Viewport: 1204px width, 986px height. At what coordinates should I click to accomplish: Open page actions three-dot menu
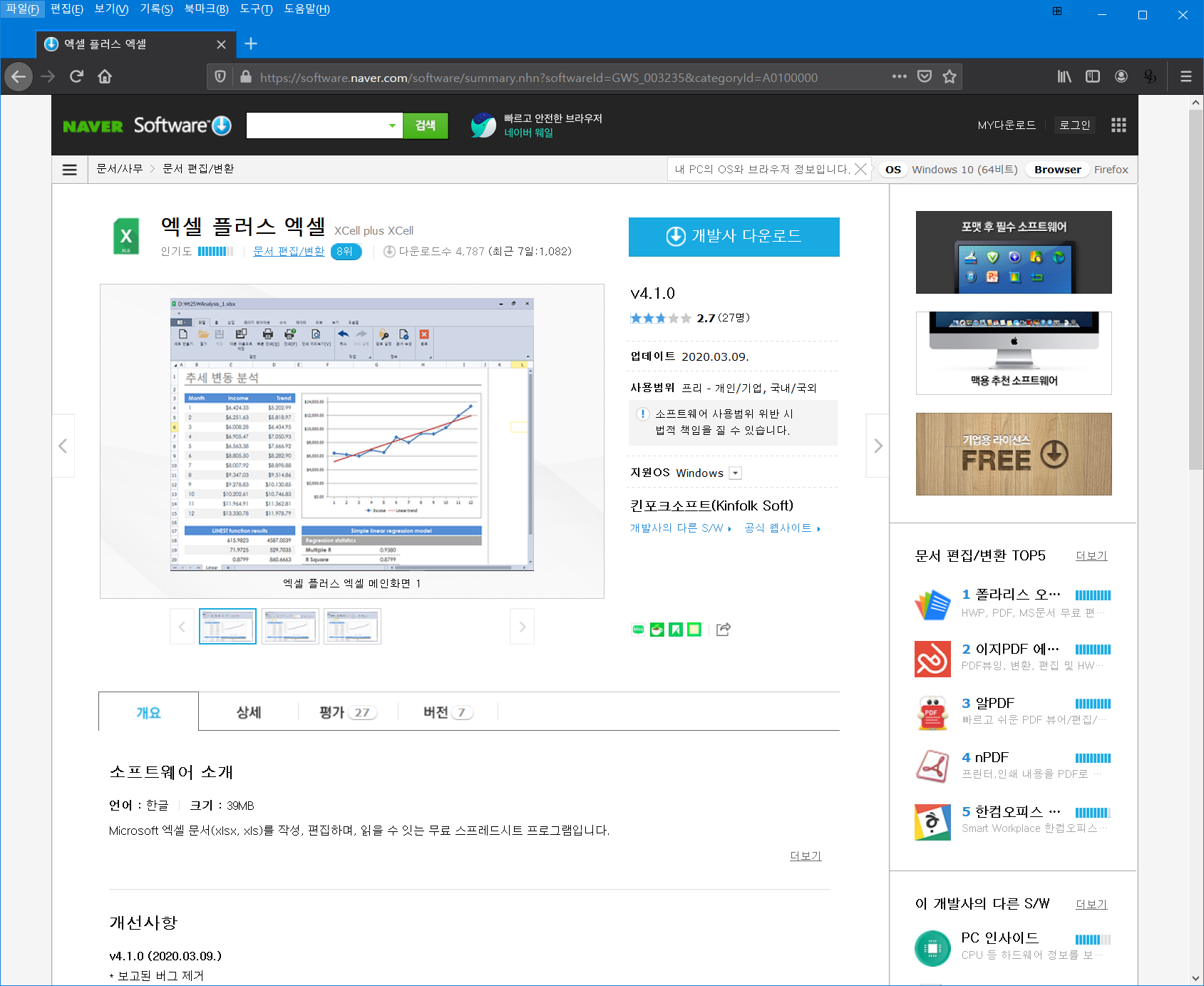pyautogui.click(x=900, y=76)
